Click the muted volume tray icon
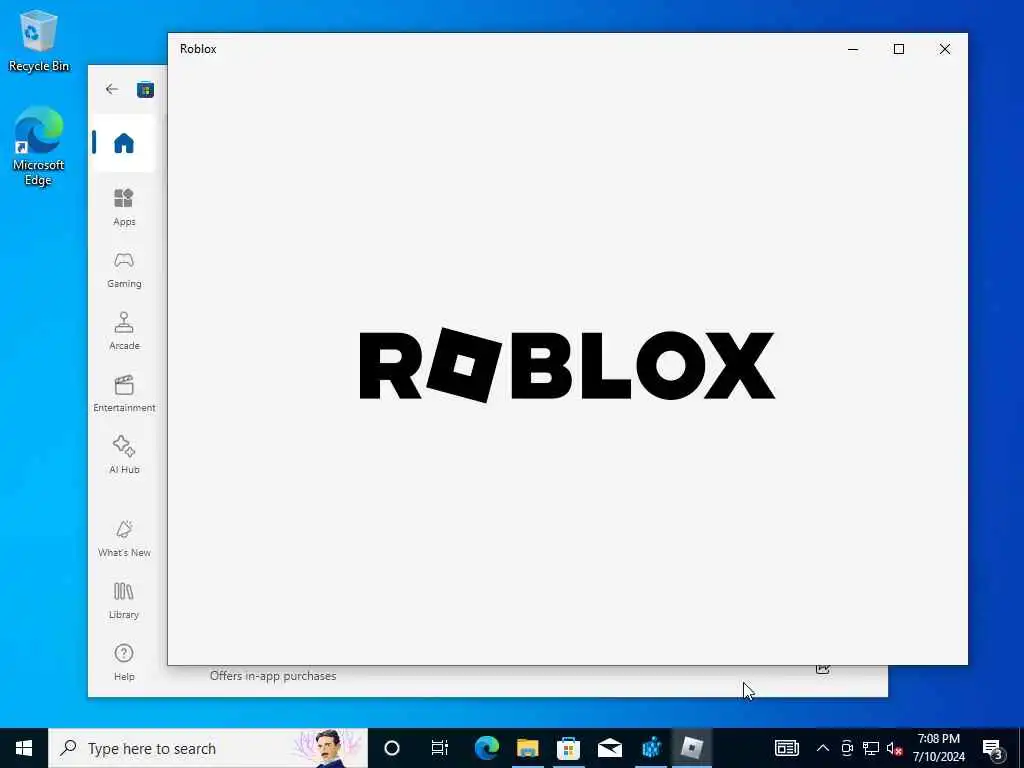 894,748
